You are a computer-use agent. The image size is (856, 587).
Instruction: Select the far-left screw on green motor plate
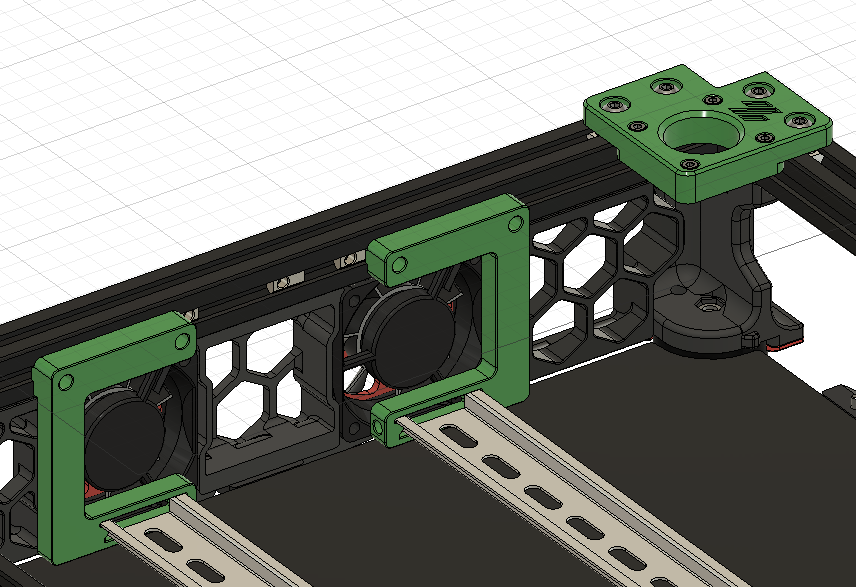(616, 102)
